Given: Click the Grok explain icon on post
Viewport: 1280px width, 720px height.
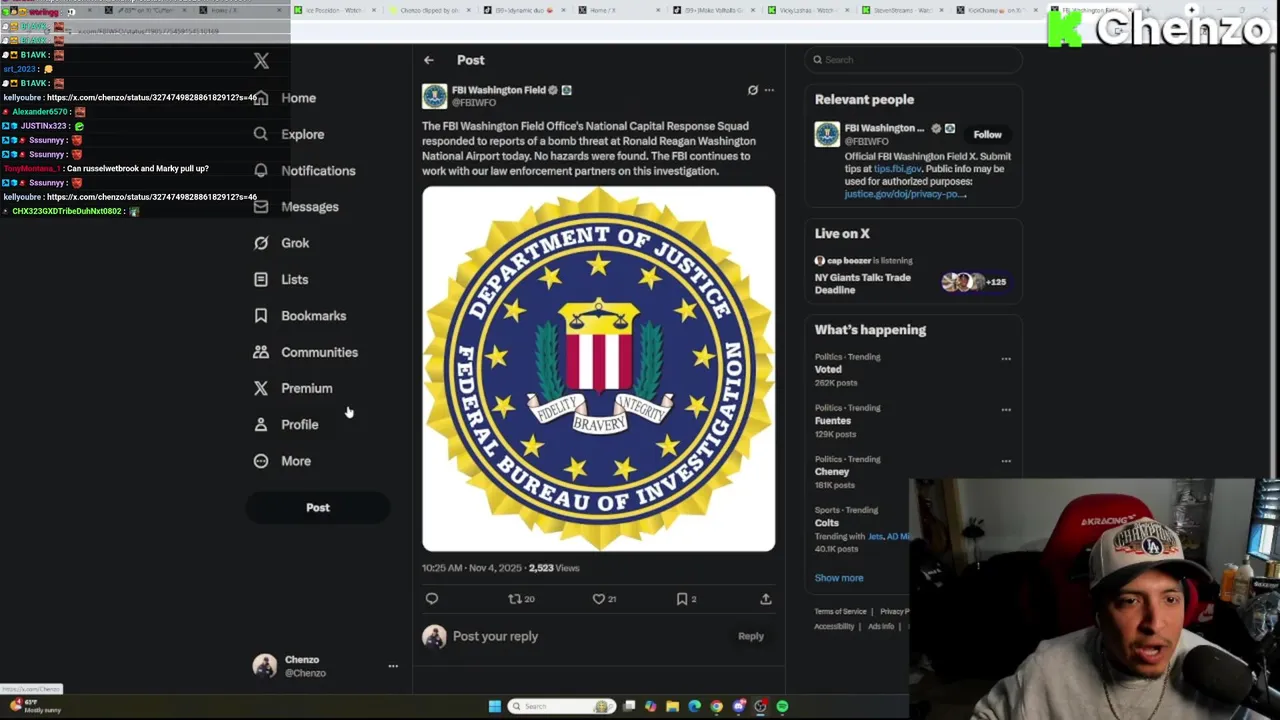Looking at the screenshot, I should pos(753,90).
